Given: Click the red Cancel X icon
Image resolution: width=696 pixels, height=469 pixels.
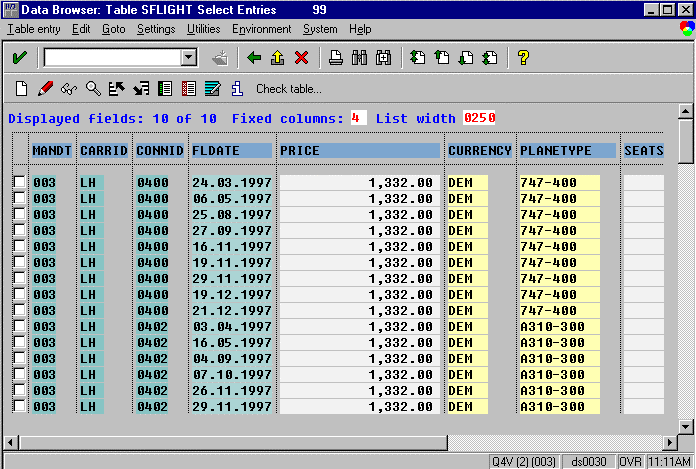Looking at the screenshot, I should pyautogui.click(x=300, y=58).
